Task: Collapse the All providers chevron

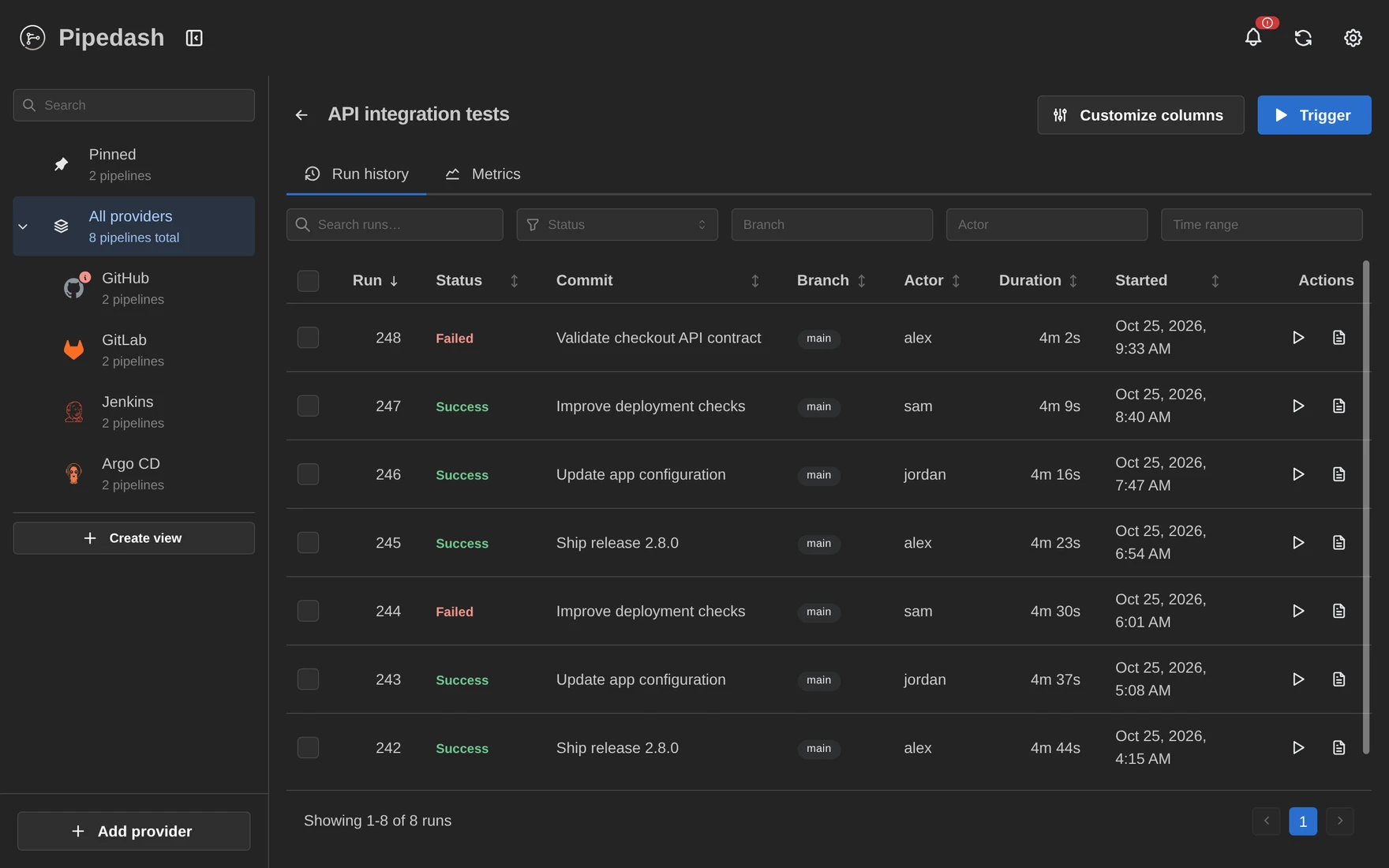Action: click(x=23, y=226)
